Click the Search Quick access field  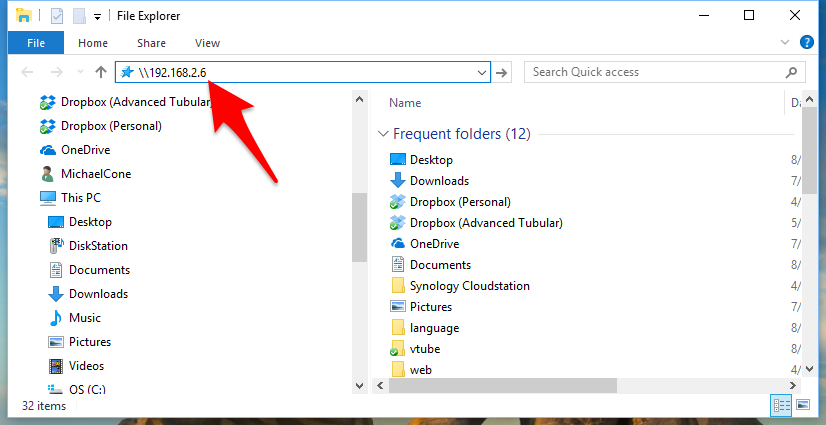(x=655, y=72)
